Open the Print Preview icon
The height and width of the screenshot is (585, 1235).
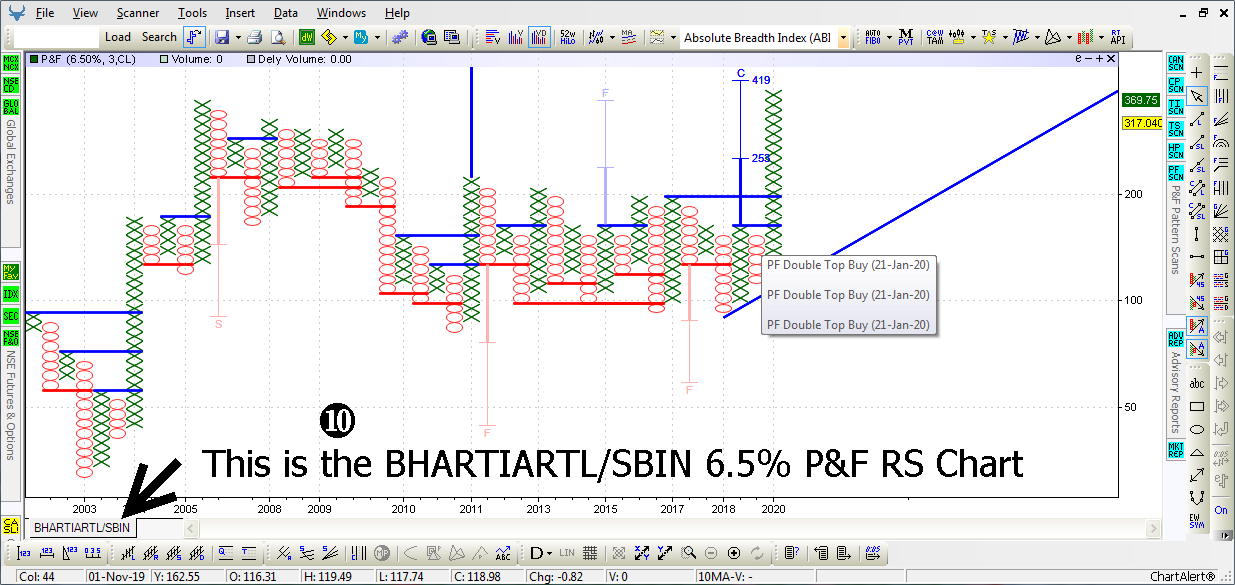click(x=277, y=37)
